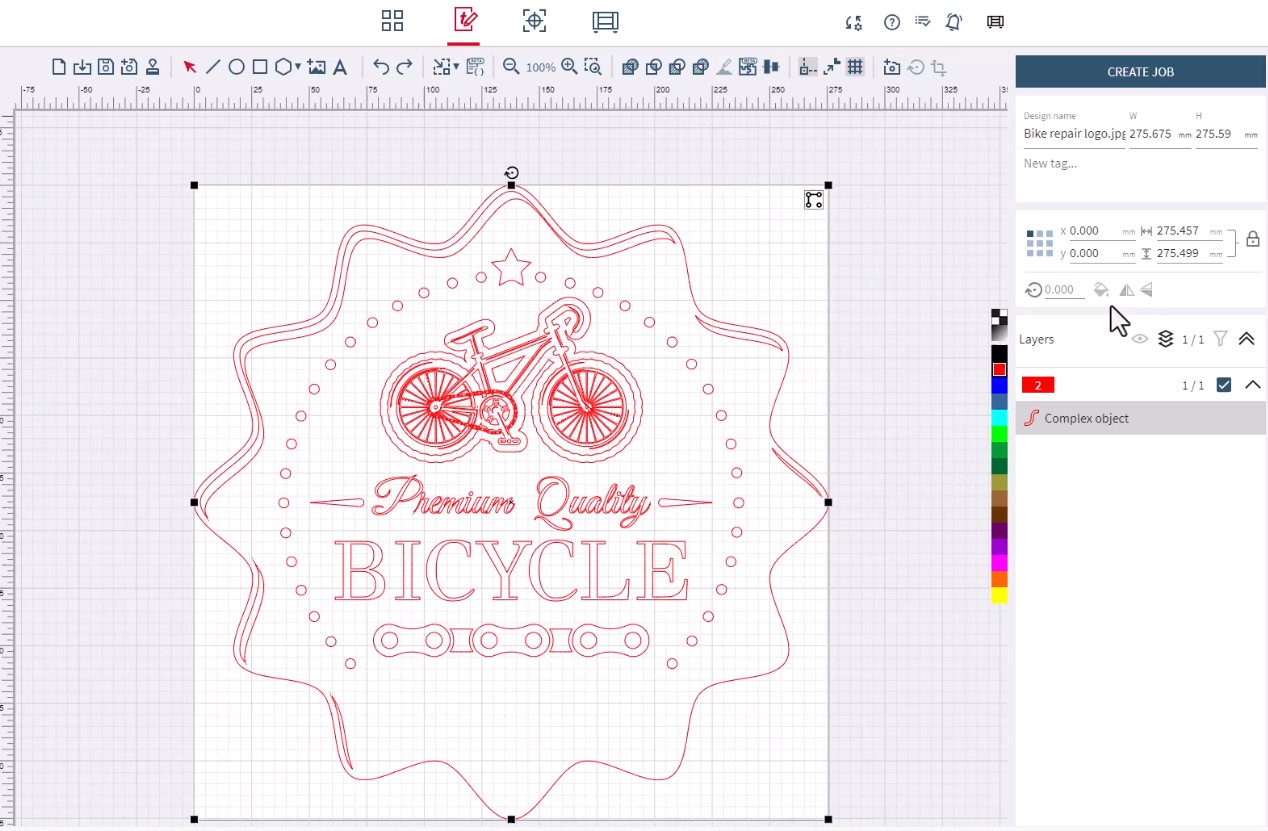Switch to the design editor tab
Screen dimensions: 1268x831
coord(464,21)
